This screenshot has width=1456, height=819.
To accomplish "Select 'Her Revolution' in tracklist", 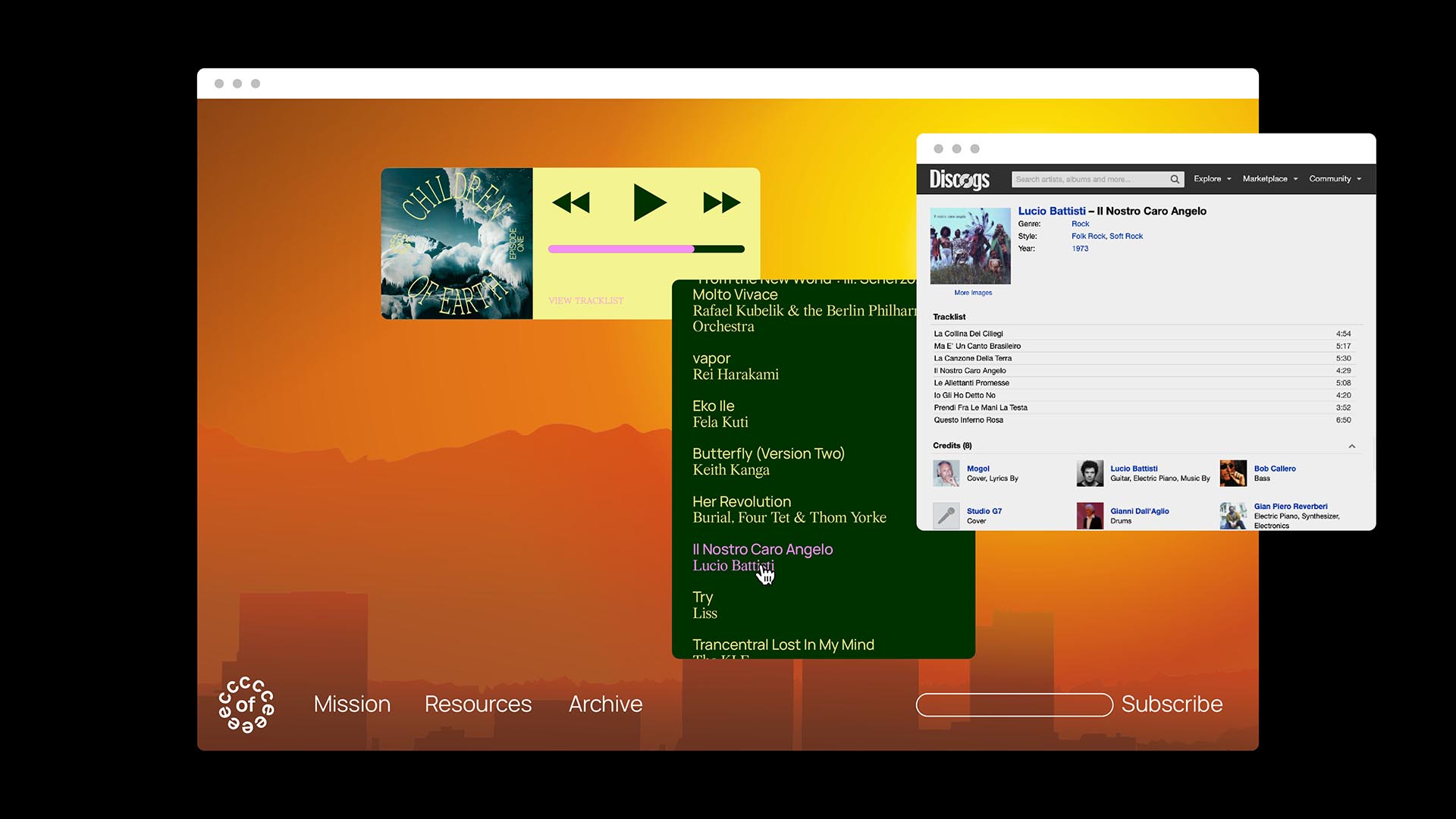I will click(789, 510).
